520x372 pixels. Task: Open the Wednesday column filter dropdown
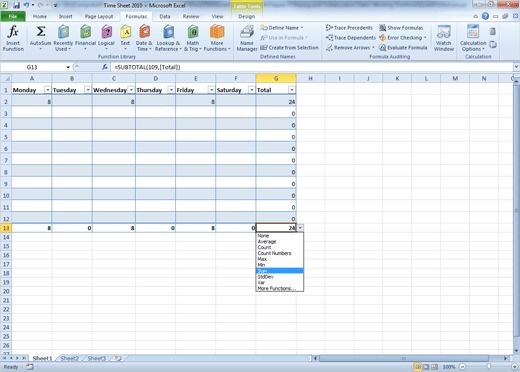pos(131,90)
